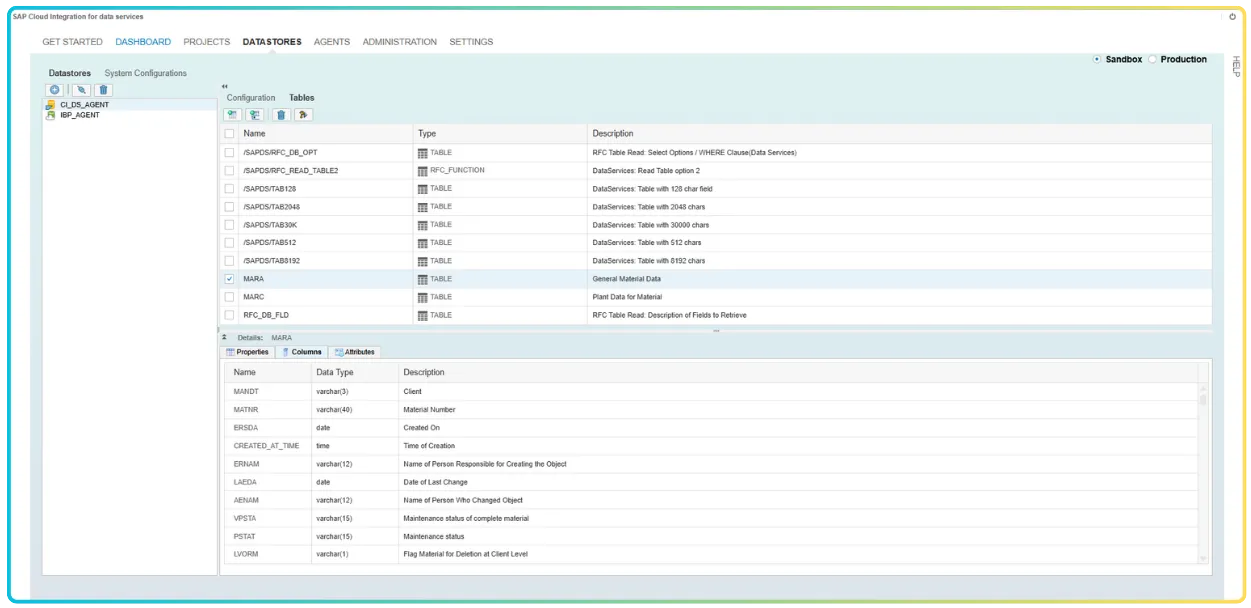Screen dimensions: 1251x608
Task: Add a new datastore with the plus icon
Action: (56, 89)
